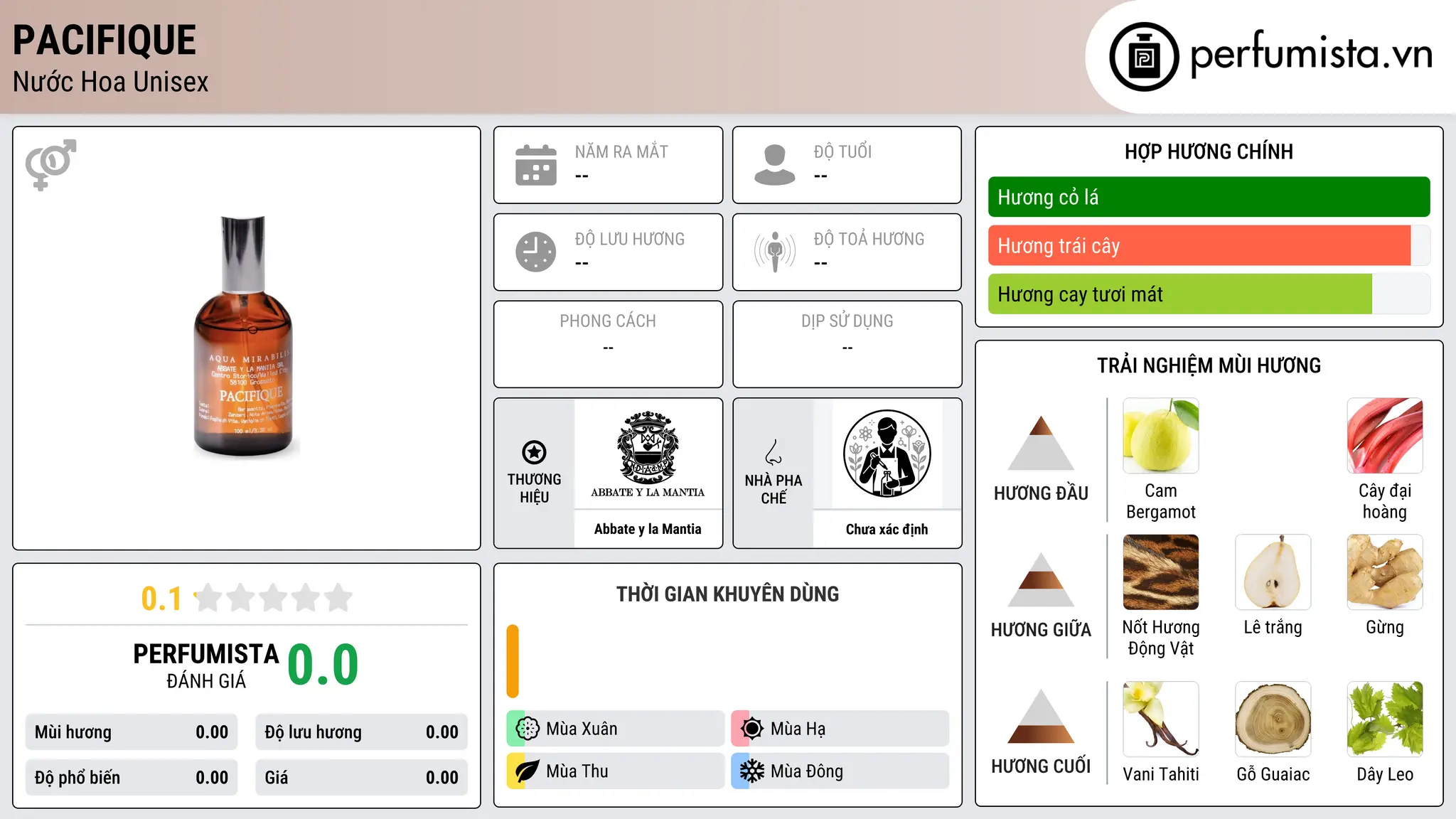Click the perfumista.vn bottle logo icon

tap(1144, 57)
